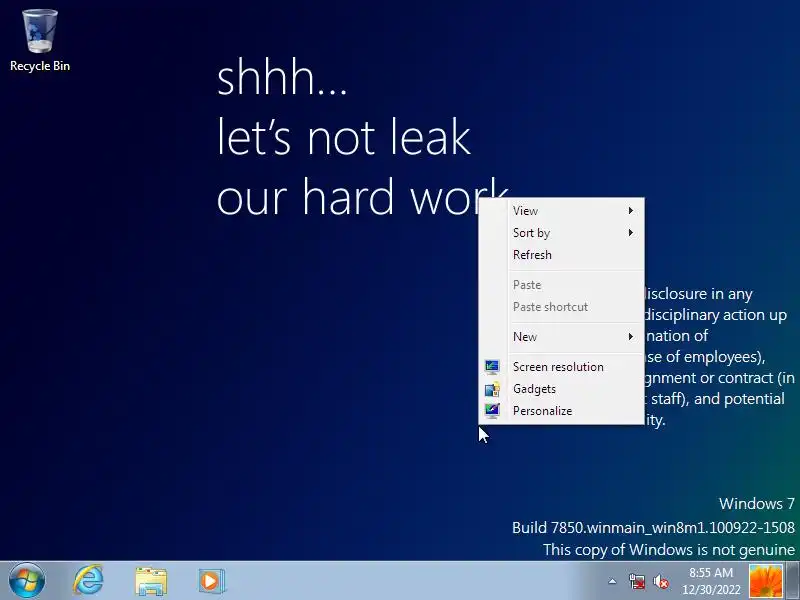Open Windows Explorer folder icon on taskbar

[151, 581]
